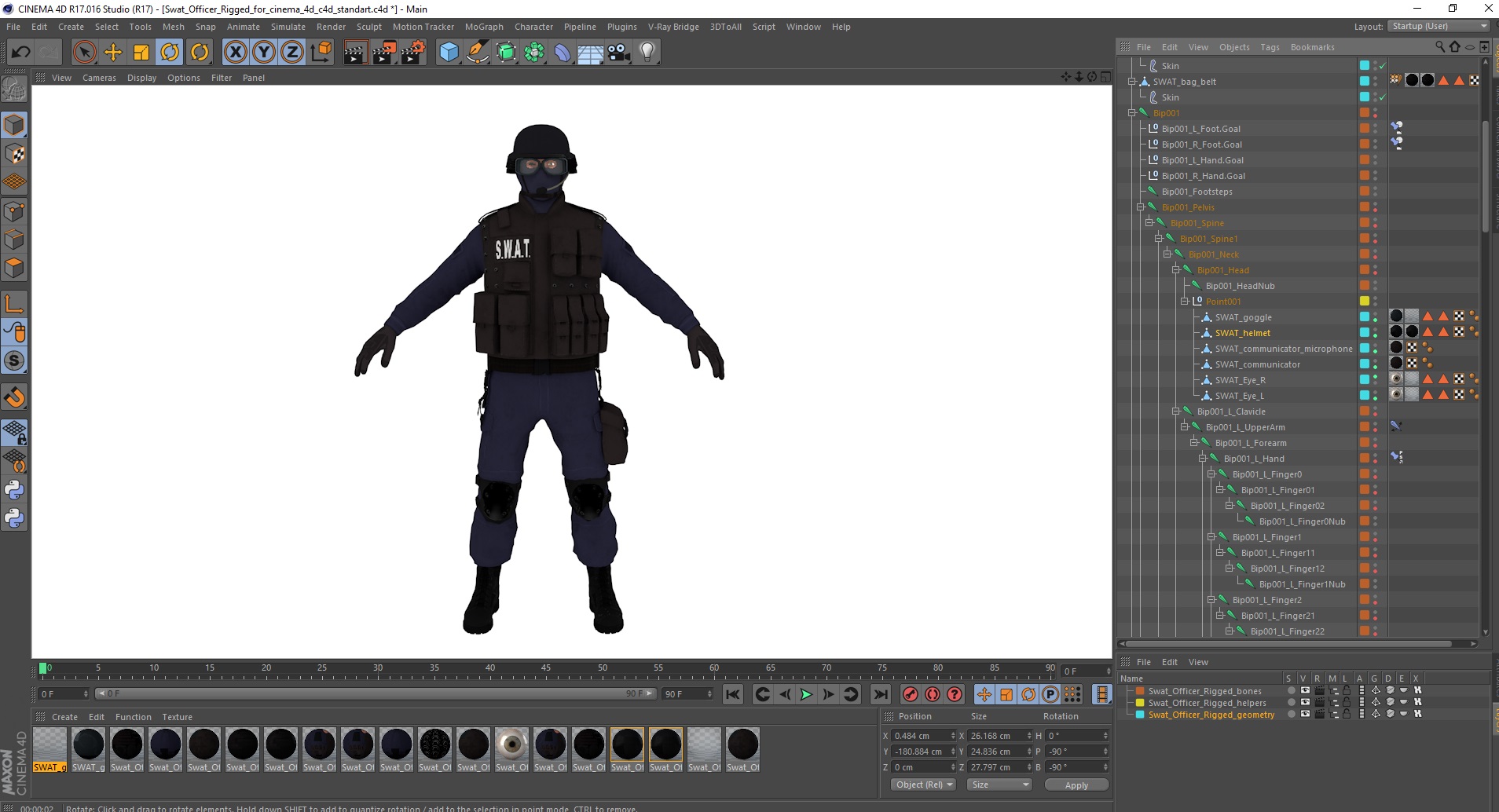Click the first Python script icon
Image resolution: width=1499 pixels, height=812 pixels.
15,490
